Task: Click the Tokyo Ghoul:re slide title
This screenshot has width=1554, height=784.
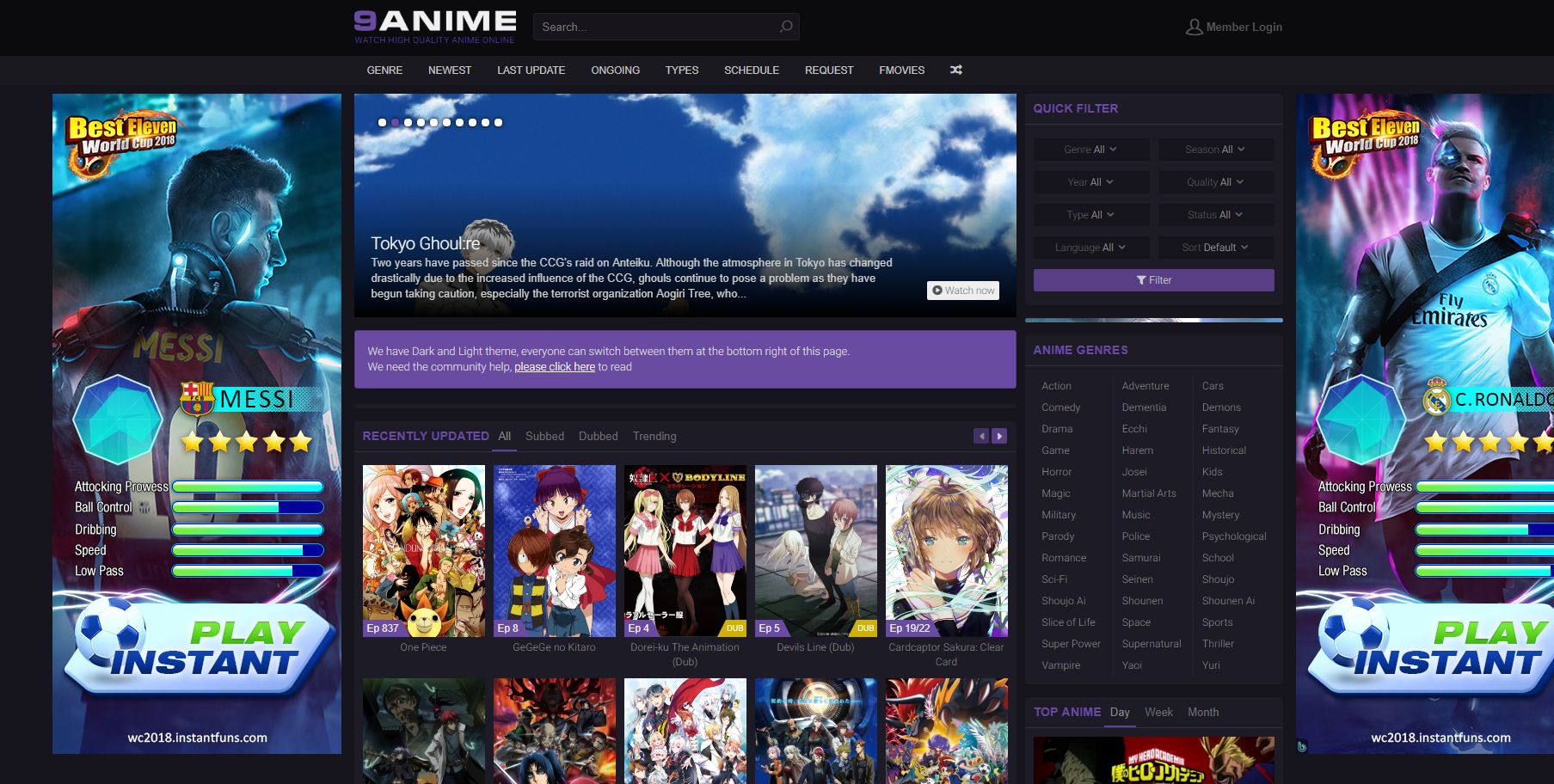Action: (x=426, y=243)
